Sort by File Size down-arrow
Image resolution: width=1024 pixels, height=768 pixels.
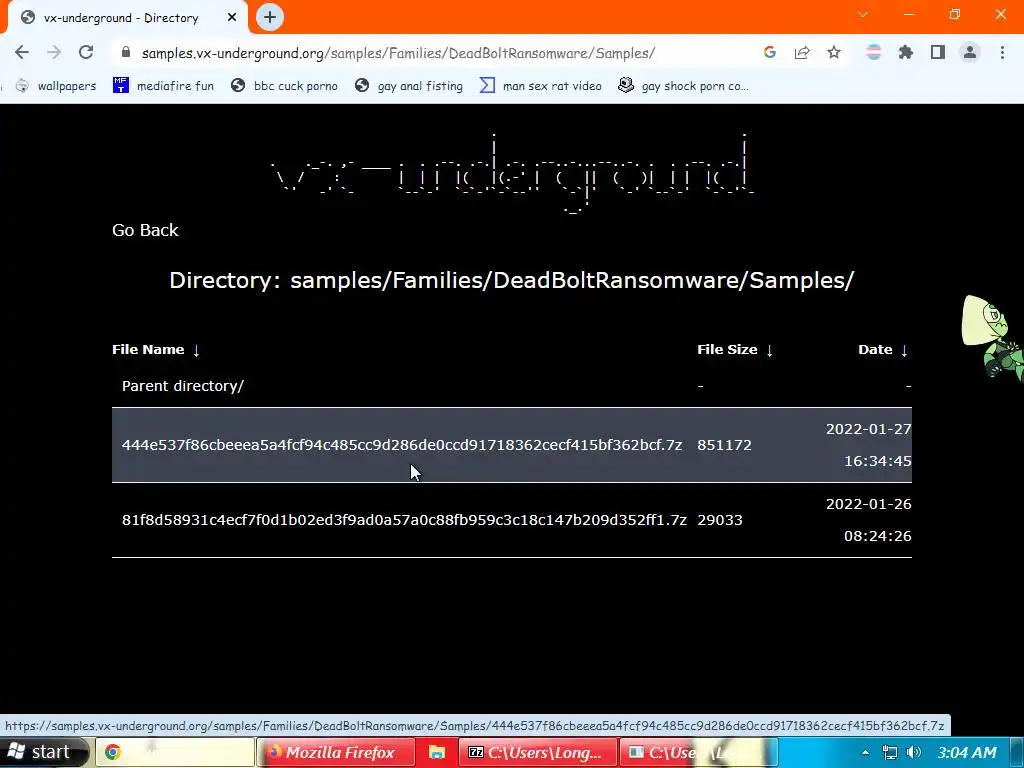[769, 350]
